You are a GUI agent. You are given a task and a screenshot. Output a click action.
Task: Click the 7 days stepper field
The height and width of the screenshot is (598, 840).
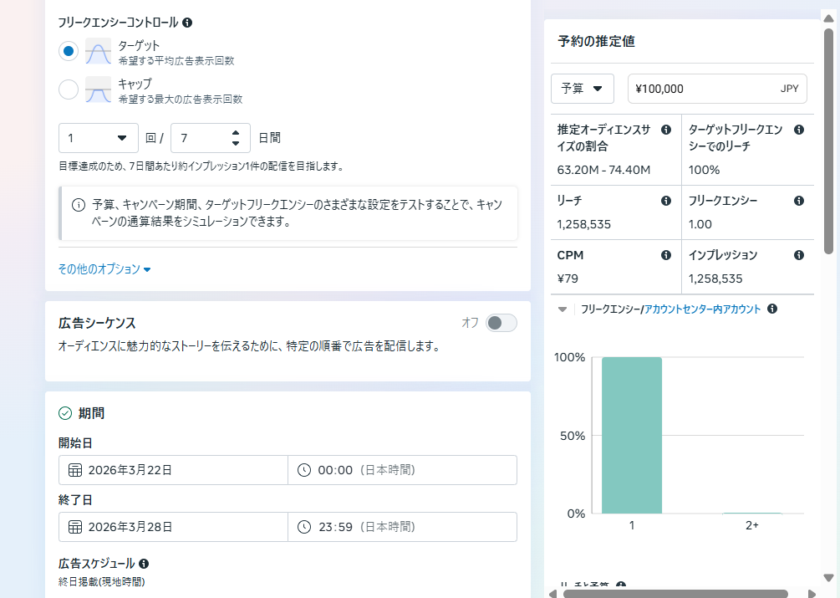point(205,137)
